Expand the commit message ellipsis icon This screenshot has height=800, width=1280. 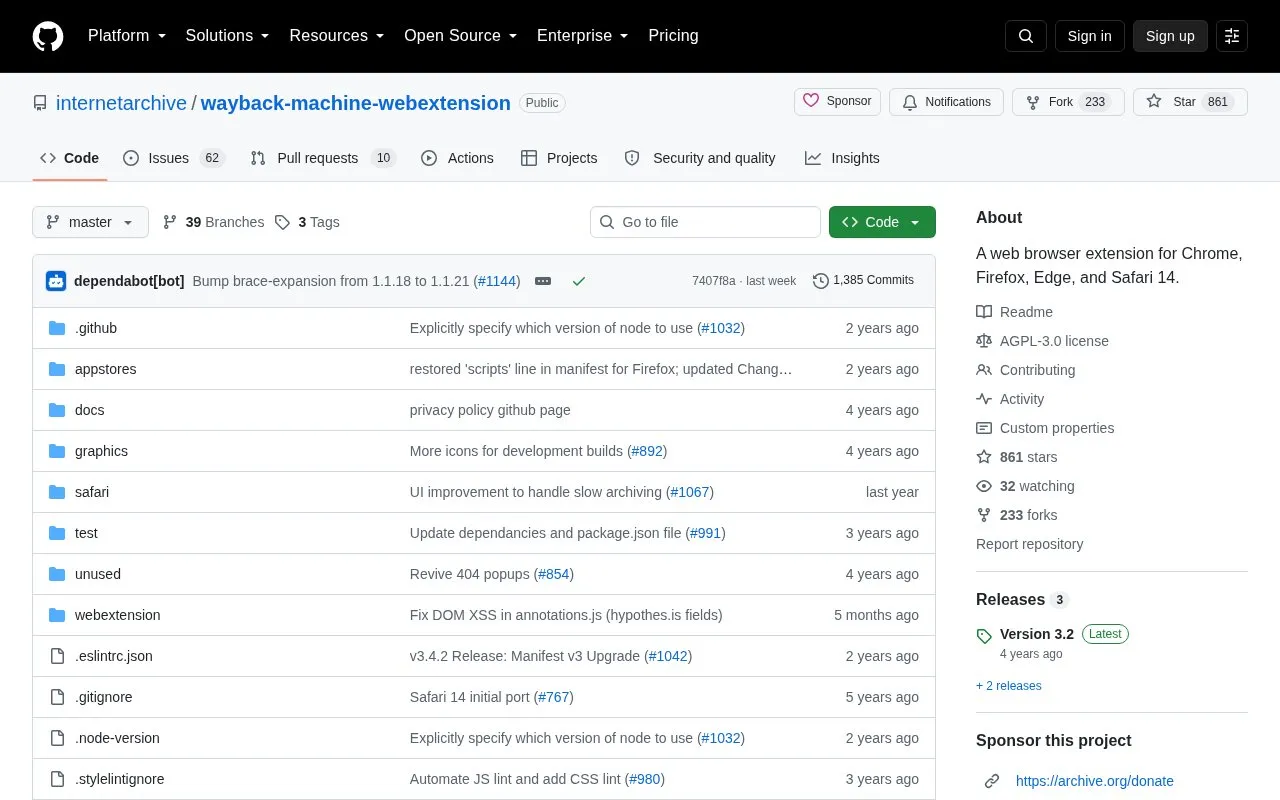[543, 281]
